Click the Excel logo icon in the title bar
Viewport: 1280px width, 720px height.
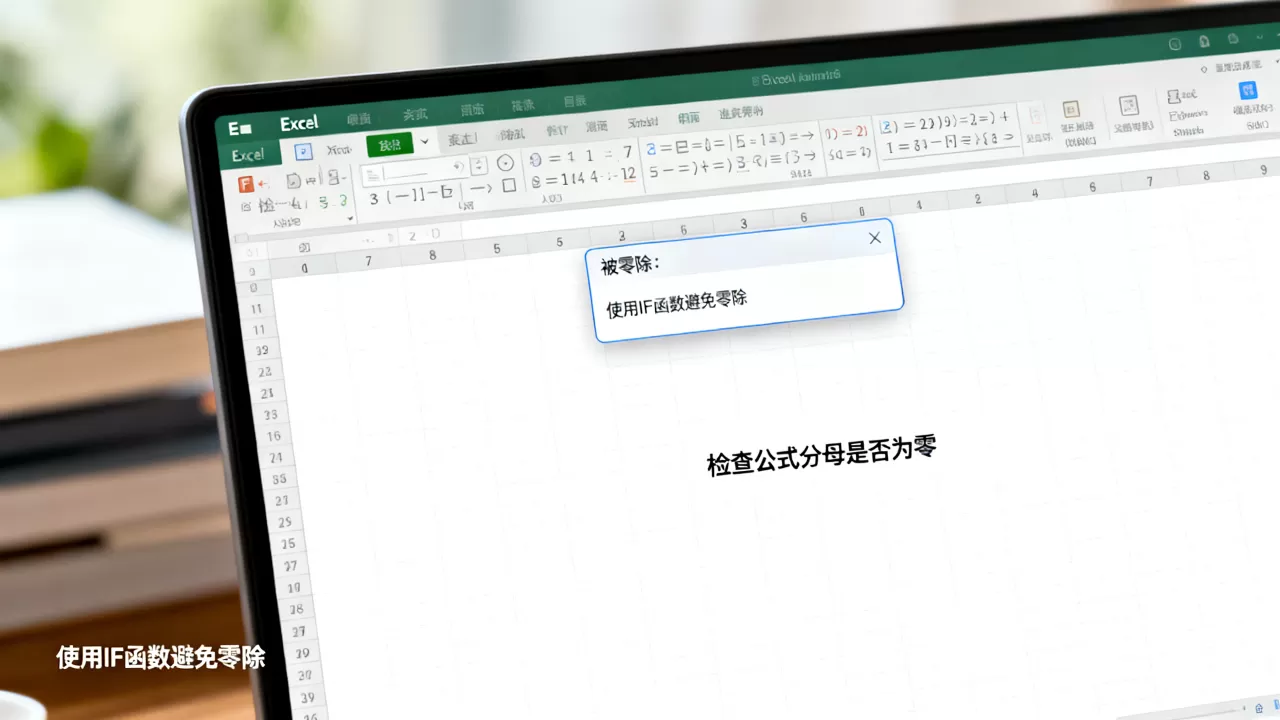(x=239, y=128)
